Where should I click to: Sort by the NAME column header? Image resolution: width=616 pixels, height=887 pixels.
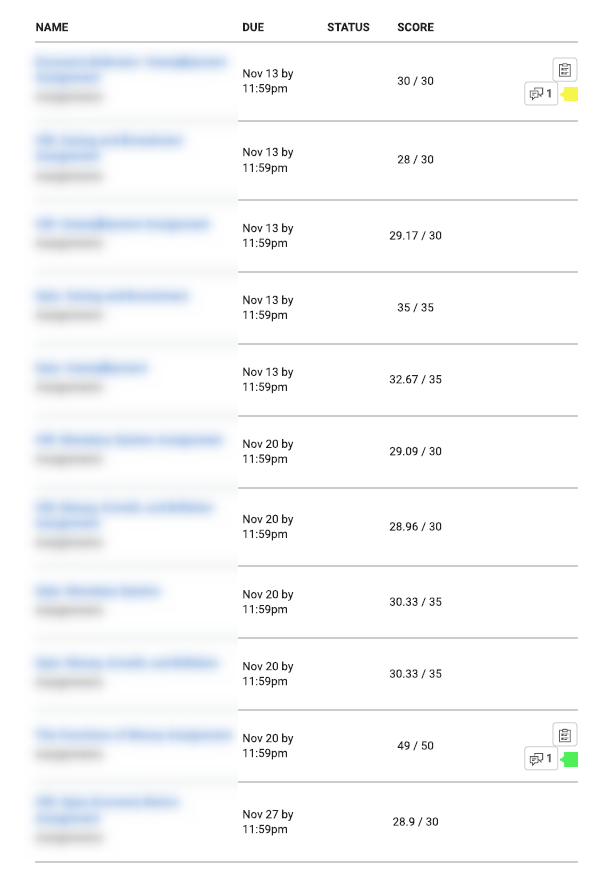pyautogui.click(x=52, y=27)
